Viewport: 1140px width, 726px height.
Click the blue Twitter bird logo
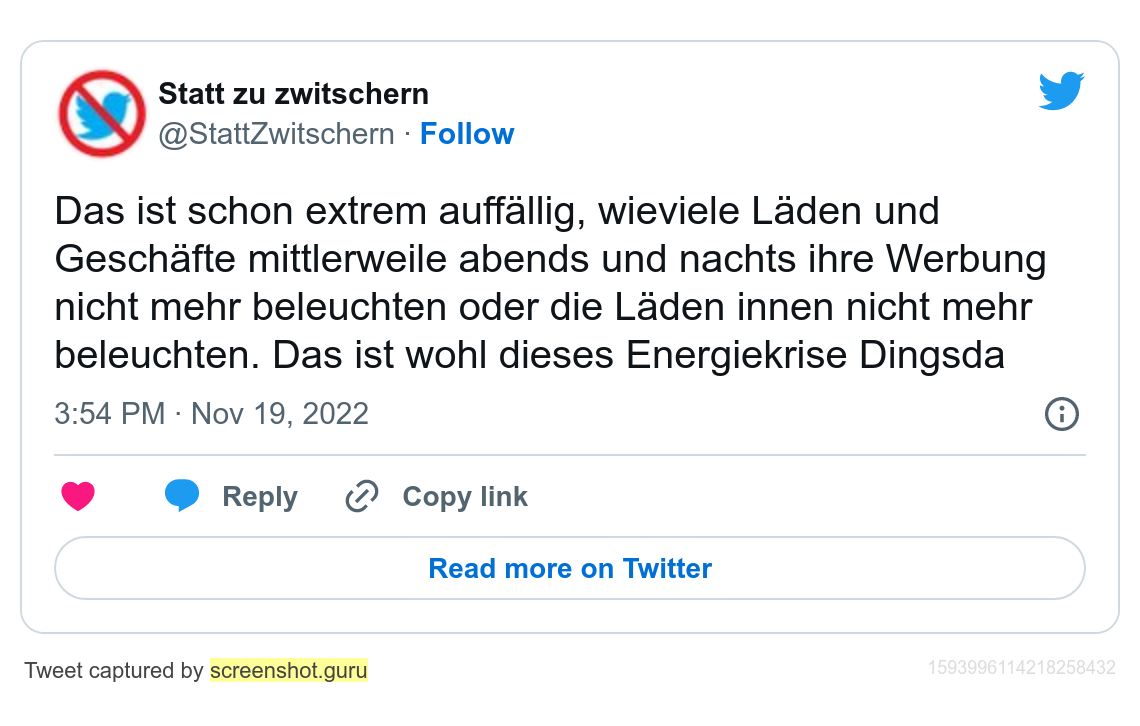click(x=1061, y=91)
